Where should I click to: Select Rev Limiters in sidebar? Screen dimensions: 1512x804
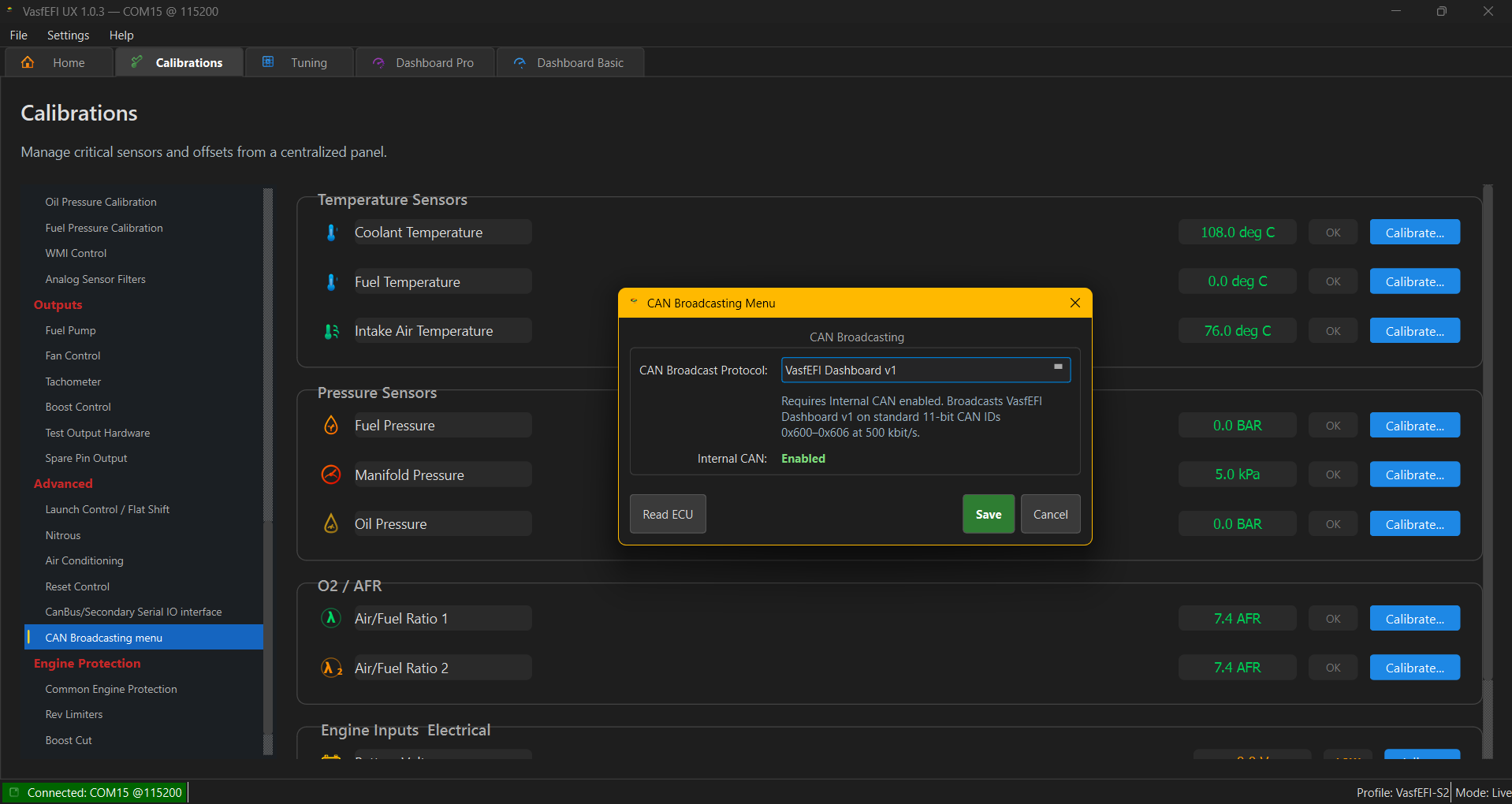coord(144,714)
